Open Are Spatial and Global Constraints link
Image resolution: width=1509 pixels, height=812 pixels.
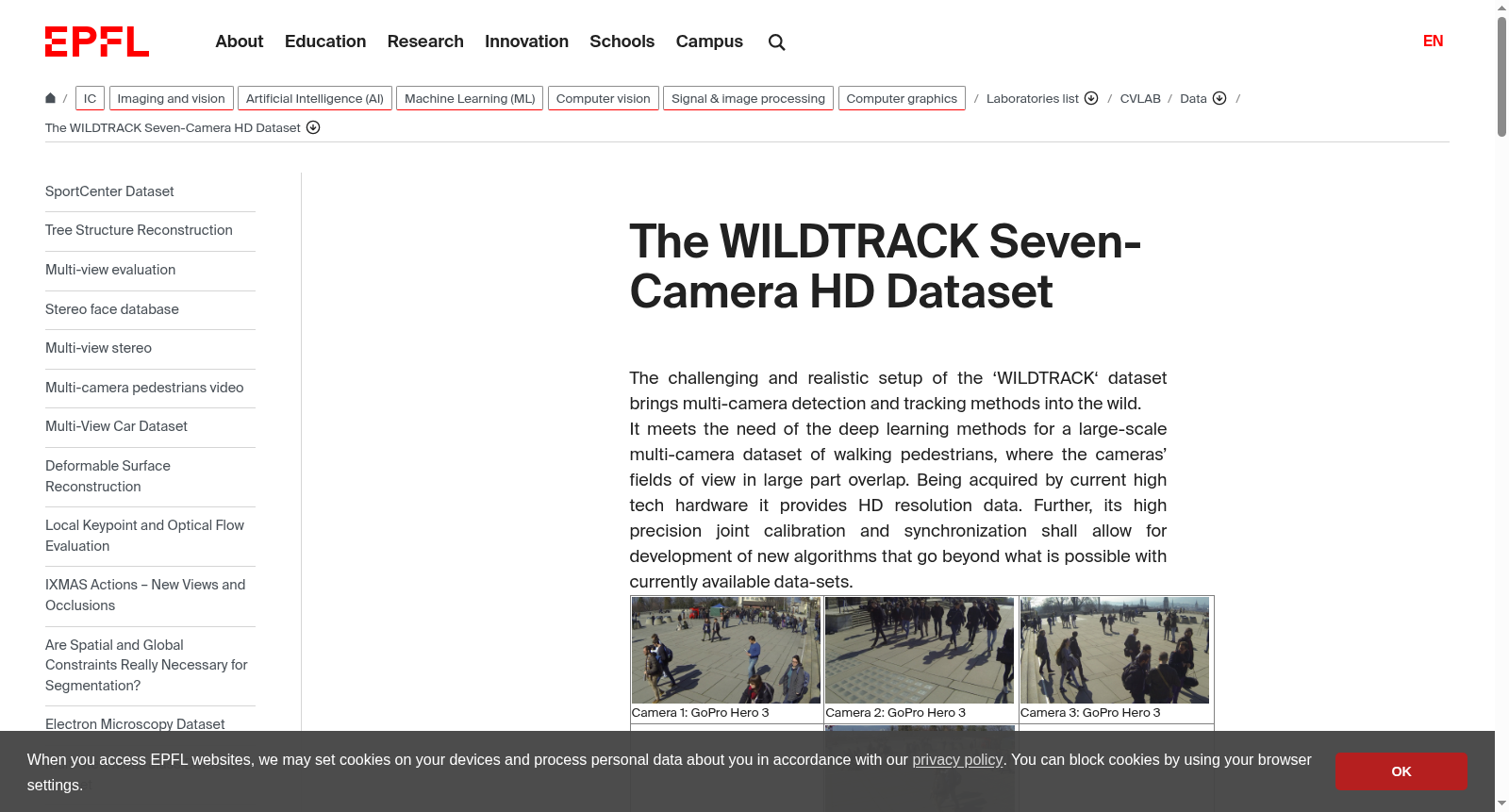[146, 665]
